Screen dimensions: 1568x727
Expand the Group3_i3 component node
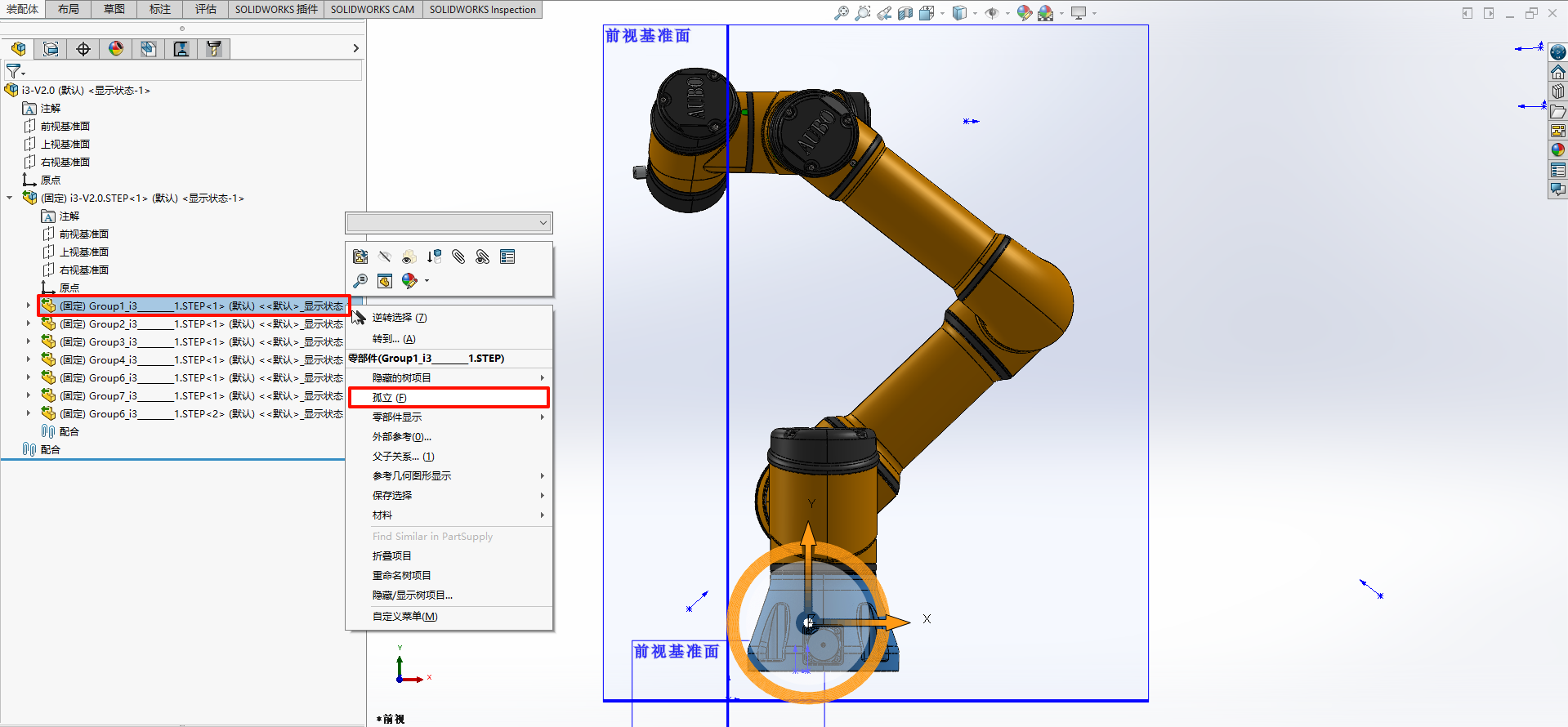pos(29,341)
